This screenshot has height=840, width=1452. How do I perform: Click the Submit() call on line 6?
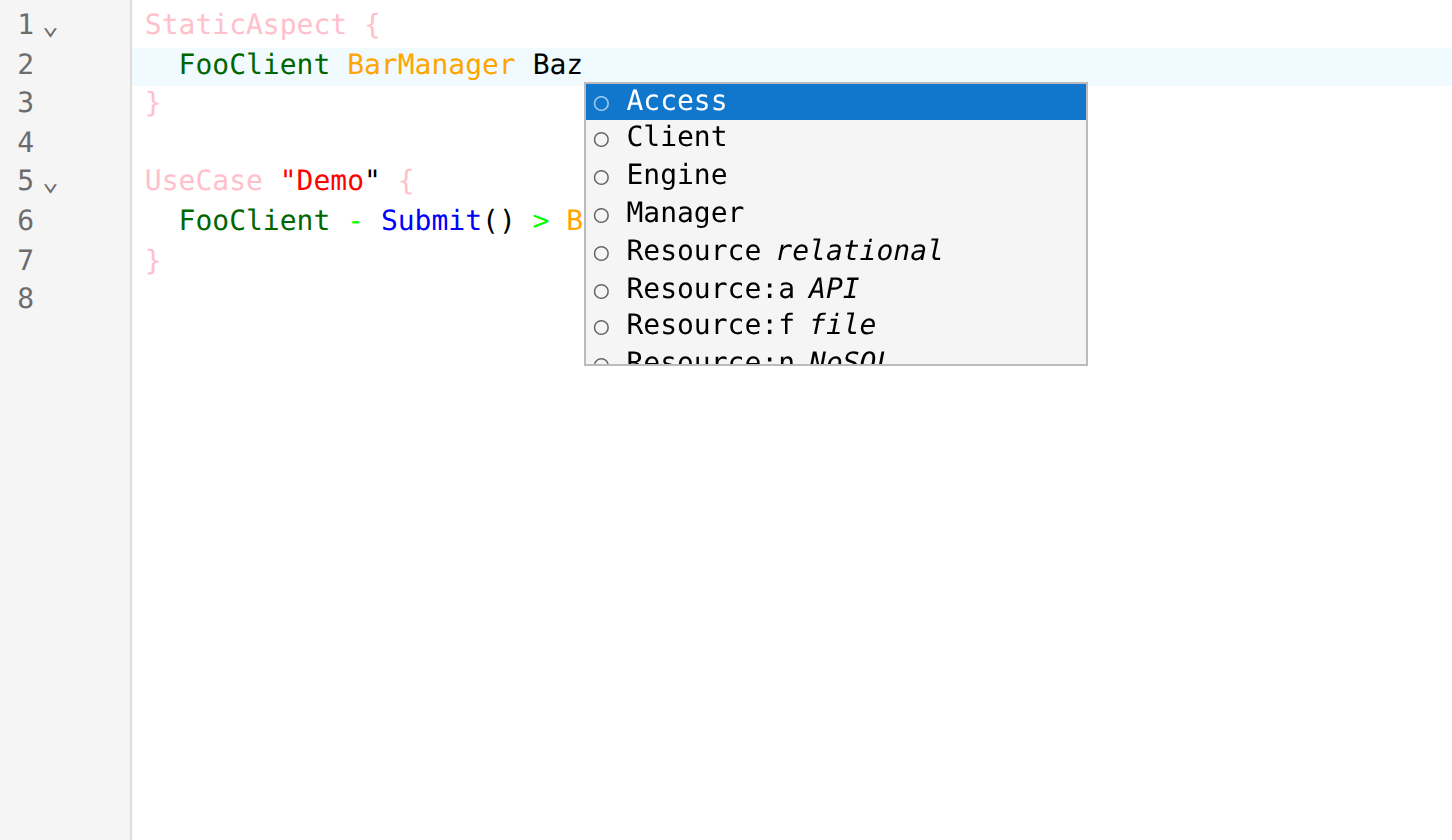(448, 221)
